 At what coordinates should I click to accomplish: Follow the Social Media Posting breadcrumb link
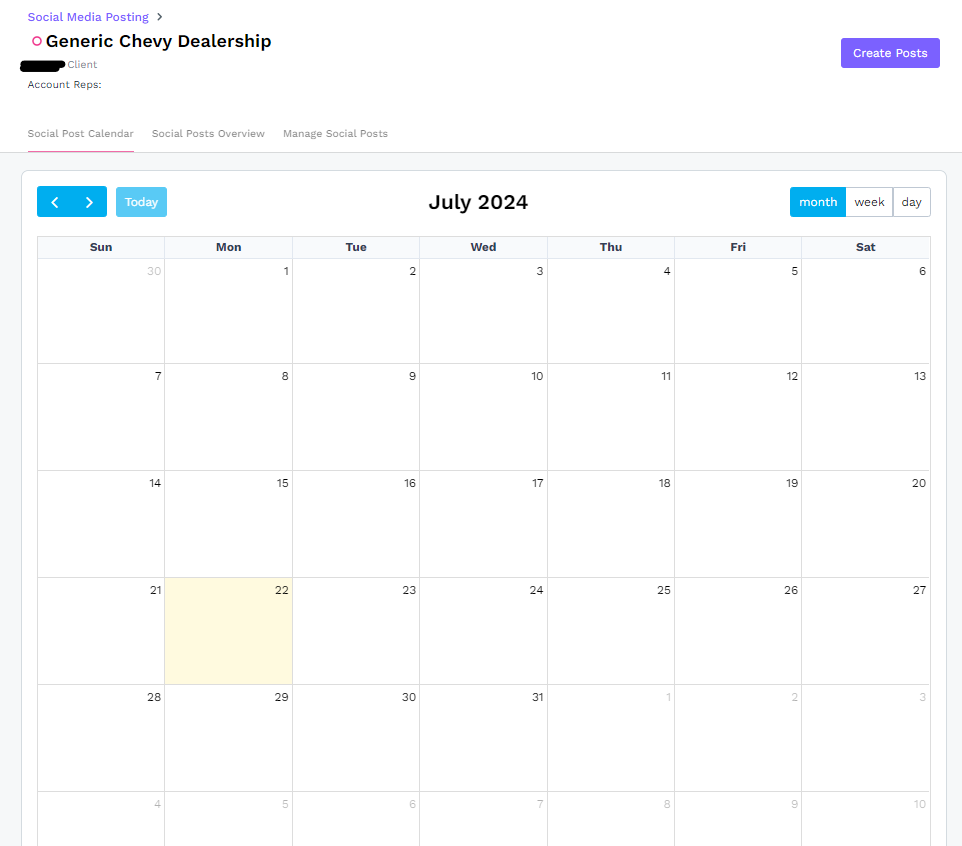pyautogui.click(x=88, y=17)
